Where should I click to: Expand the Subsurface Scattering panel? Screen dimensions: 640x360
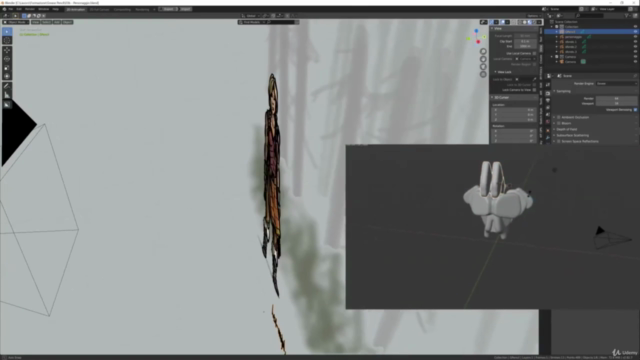[x=572, y=135]
